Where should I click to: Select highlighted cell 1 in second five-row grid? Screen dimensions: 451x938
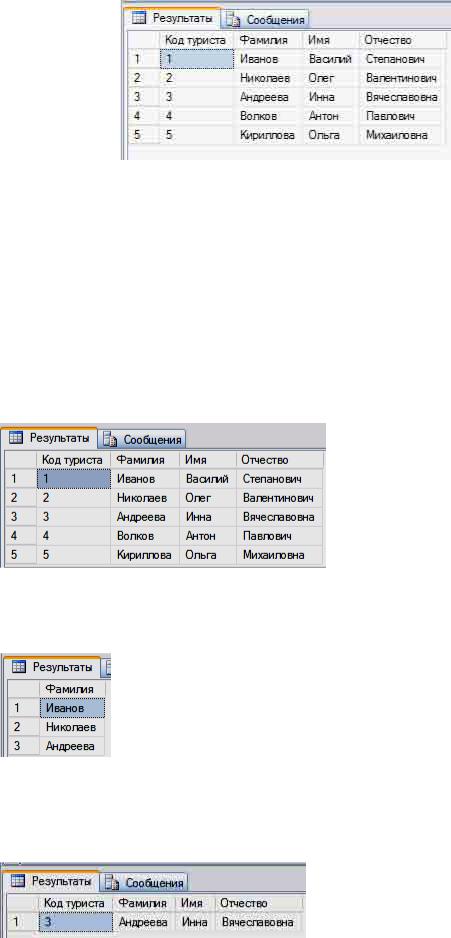tap(74, 479)
